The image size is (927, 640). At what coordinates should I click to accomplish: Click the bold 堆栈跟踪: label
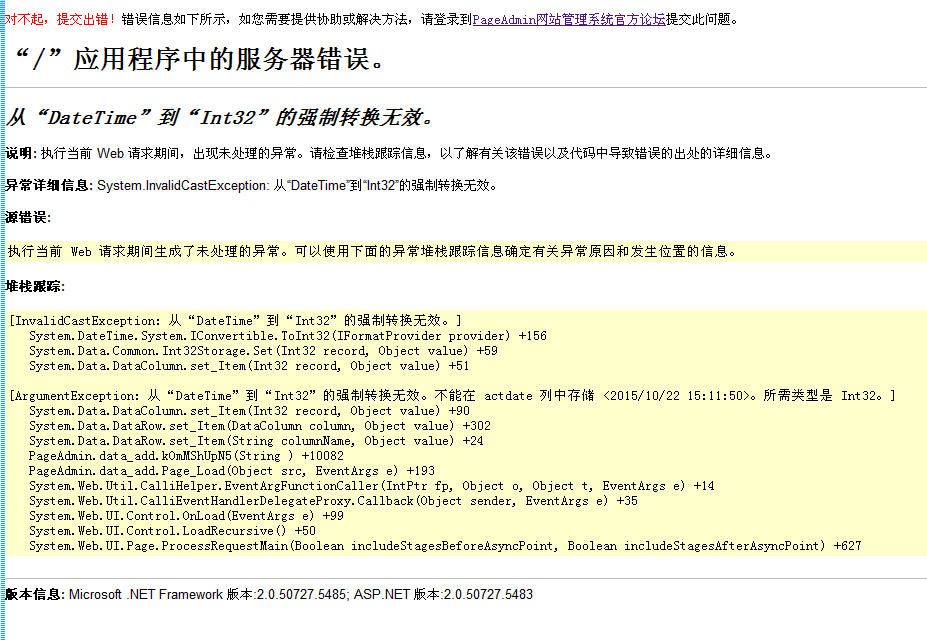pos(35,287)
